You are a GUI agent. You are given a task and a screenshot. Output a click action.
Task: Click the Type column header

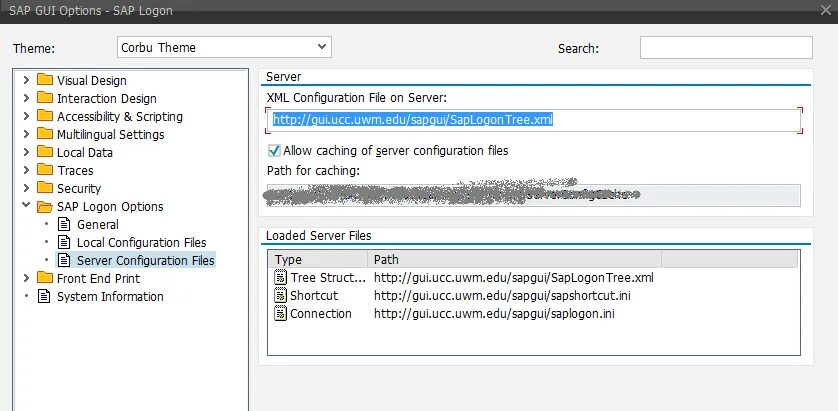coord(317,260)
